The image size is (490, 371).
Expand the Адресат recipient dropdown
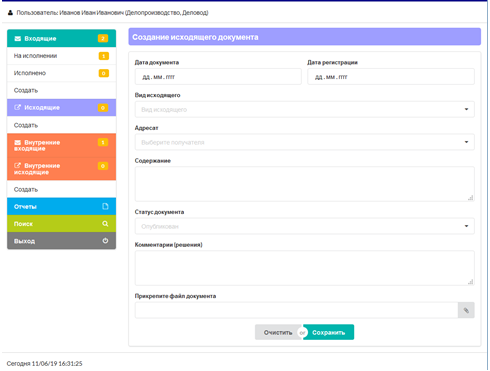pos(305,142)
